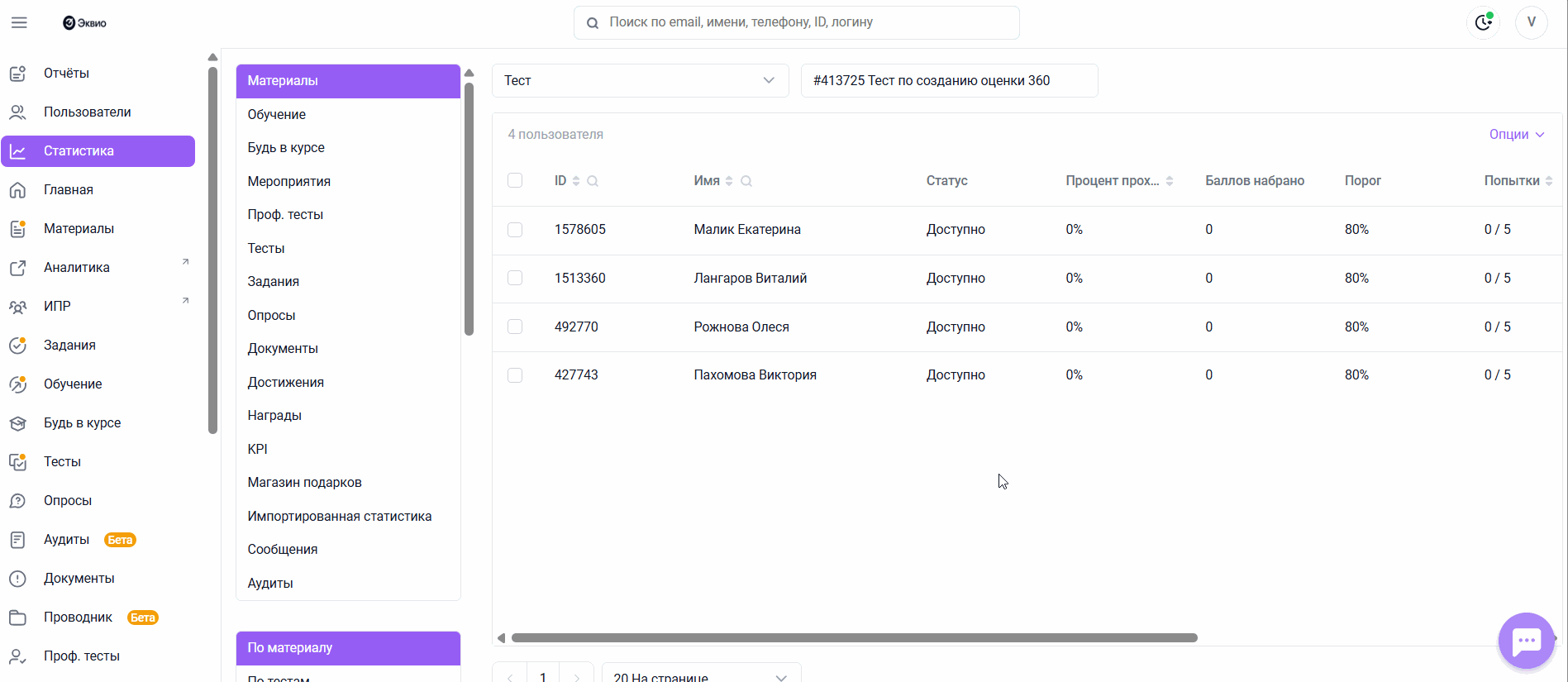Screen dimensions: 1568x682
Task: Open the Тест type dropdown
Action: tap(640, 80)
